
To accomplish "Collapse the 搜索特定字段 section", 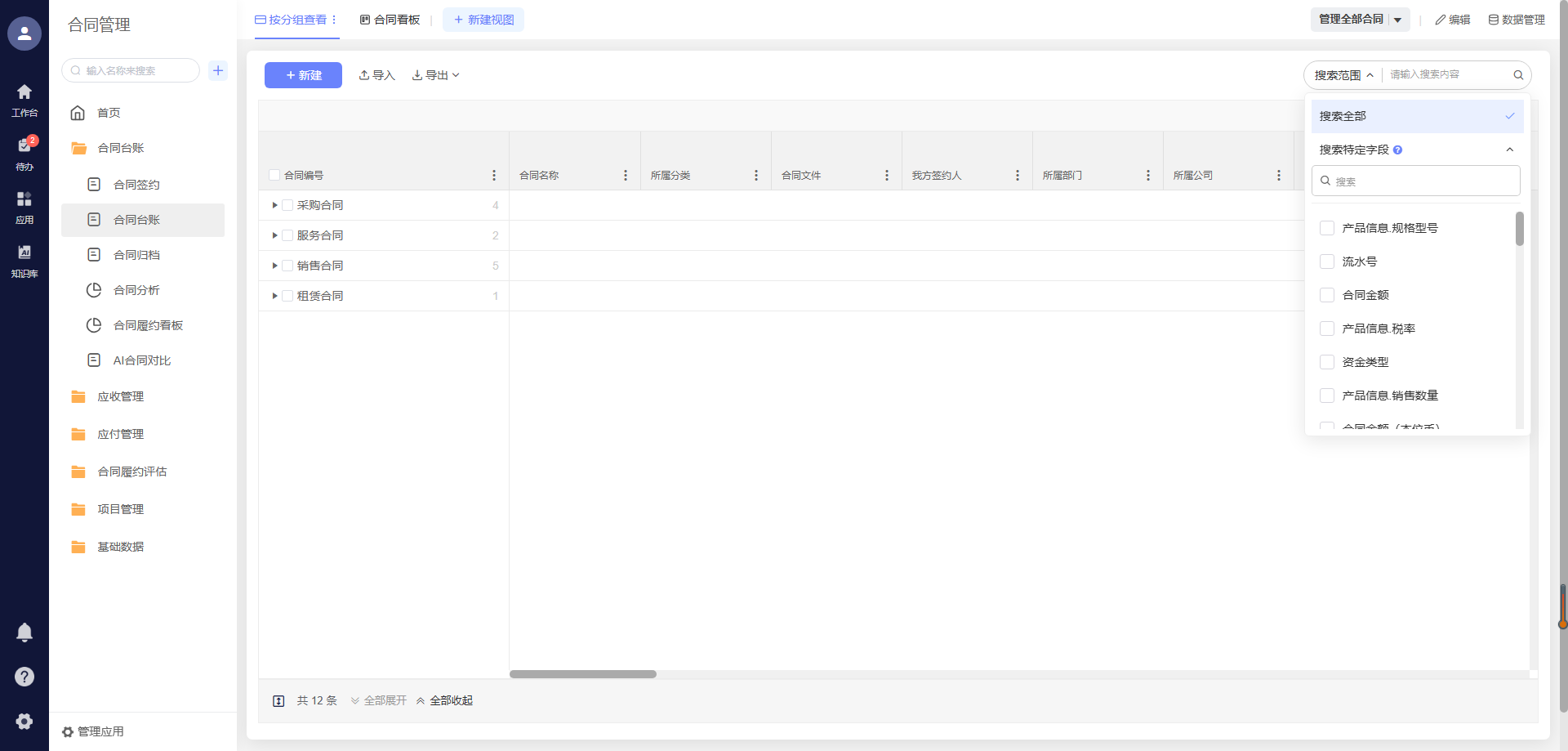I will point(1509,150).
